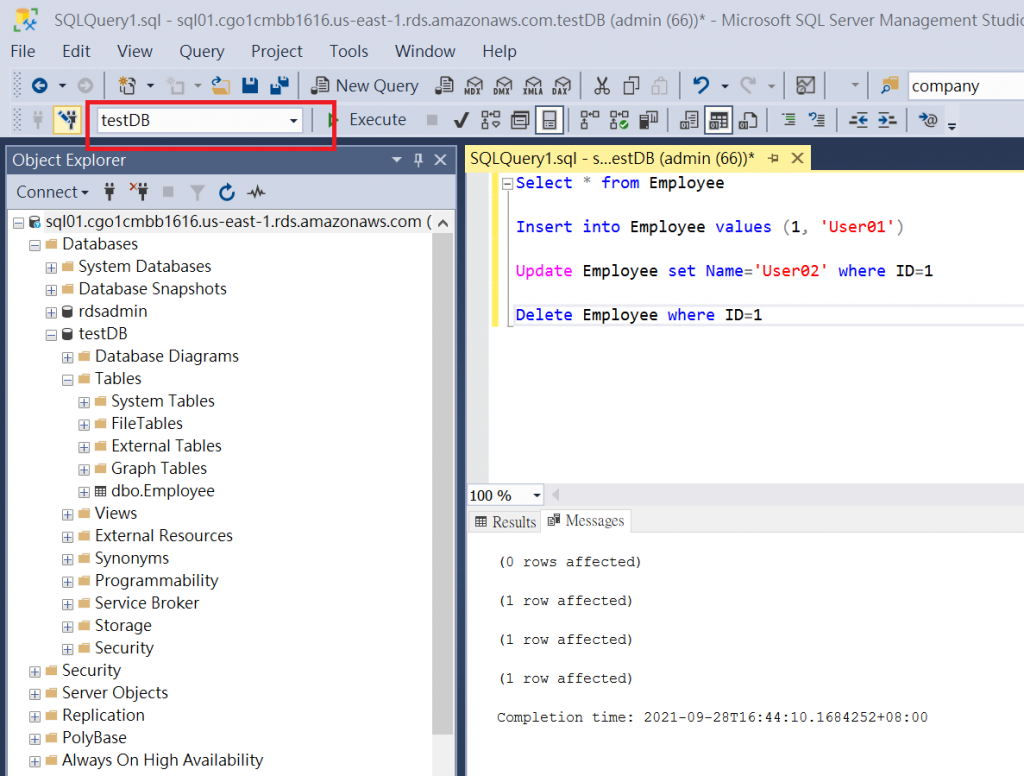
Task: Click the Navigate Backward arrow icon
Action: (x=40, y=86)
